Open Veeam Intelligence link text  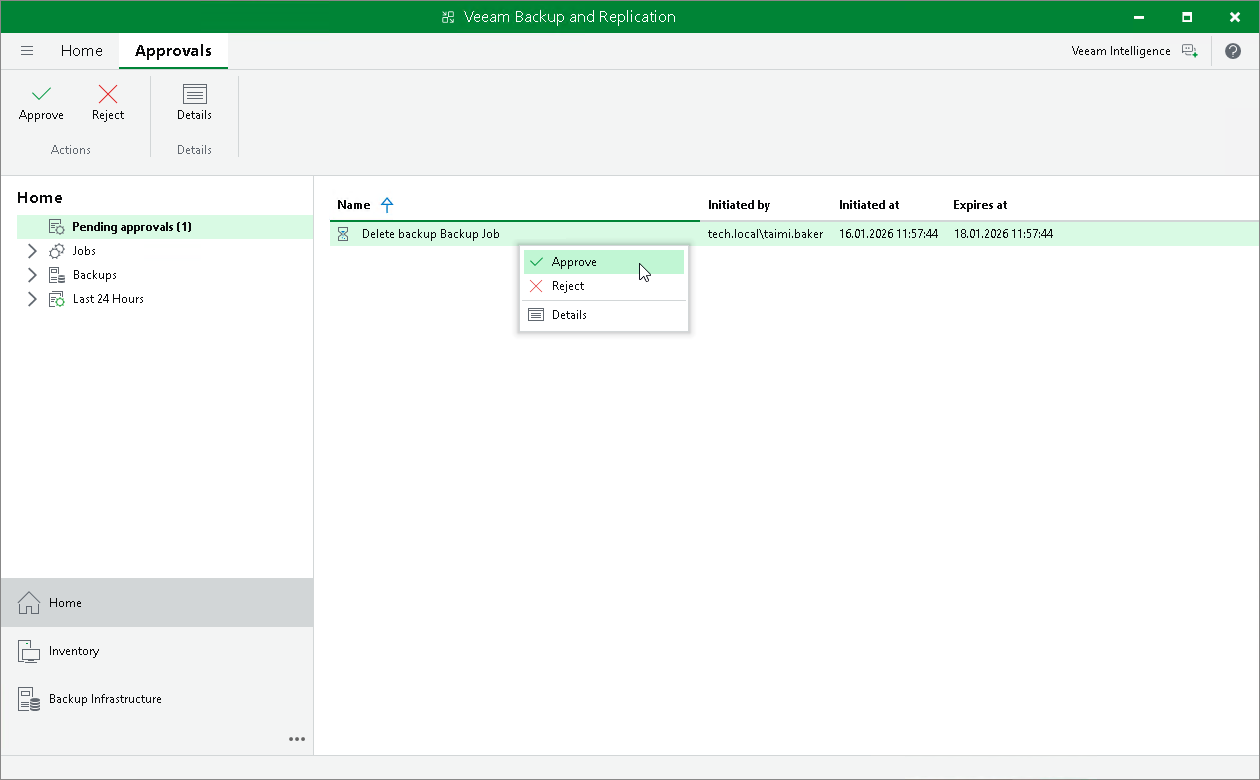[x=1121, y=51]
